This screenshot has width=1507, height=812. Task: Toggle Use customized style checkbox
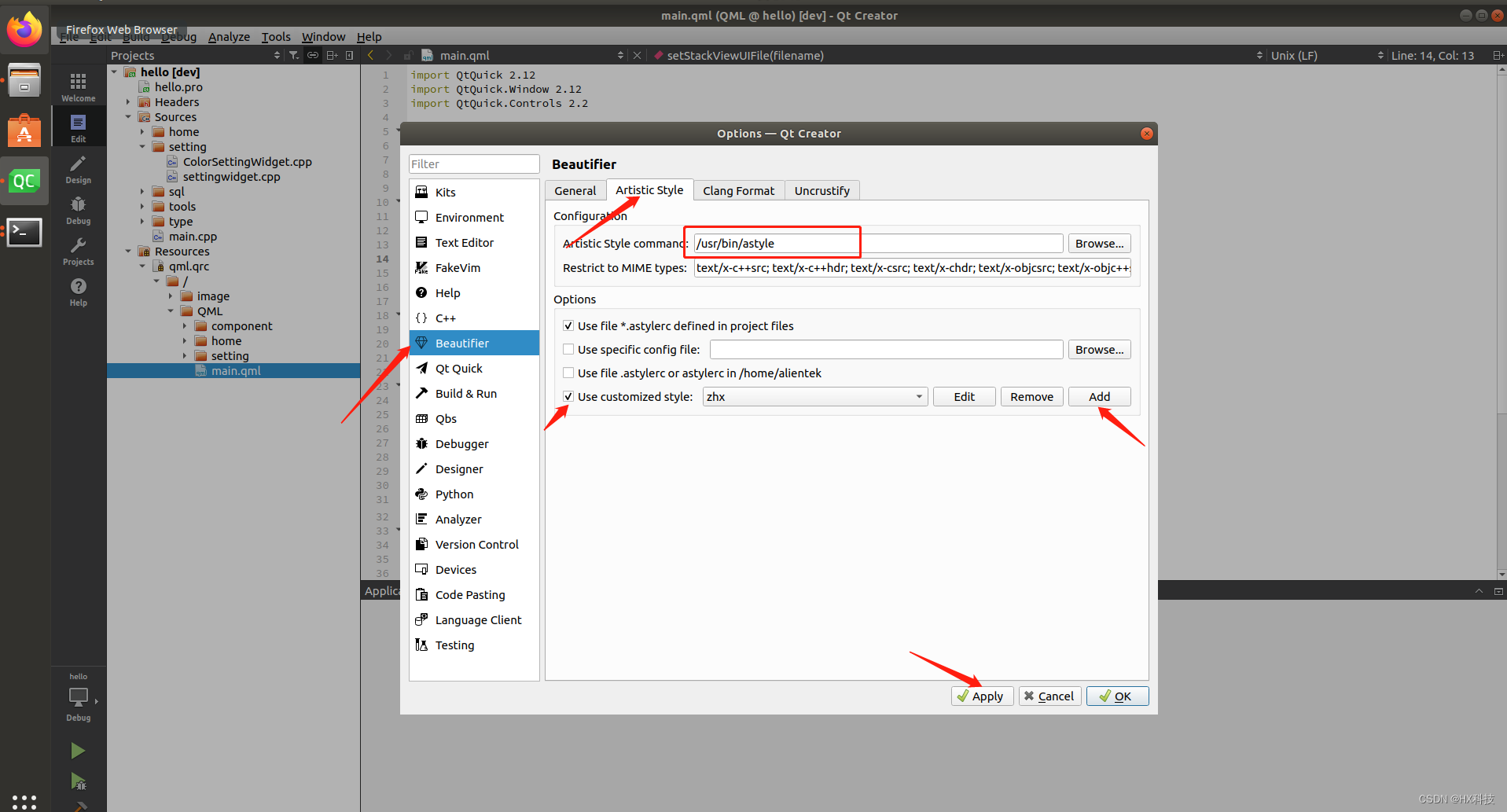pos(568,396)
